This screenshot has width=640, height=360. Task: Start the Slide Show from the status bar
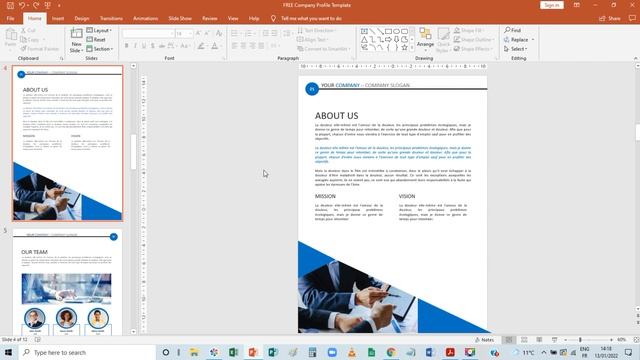tap(554, 340)
